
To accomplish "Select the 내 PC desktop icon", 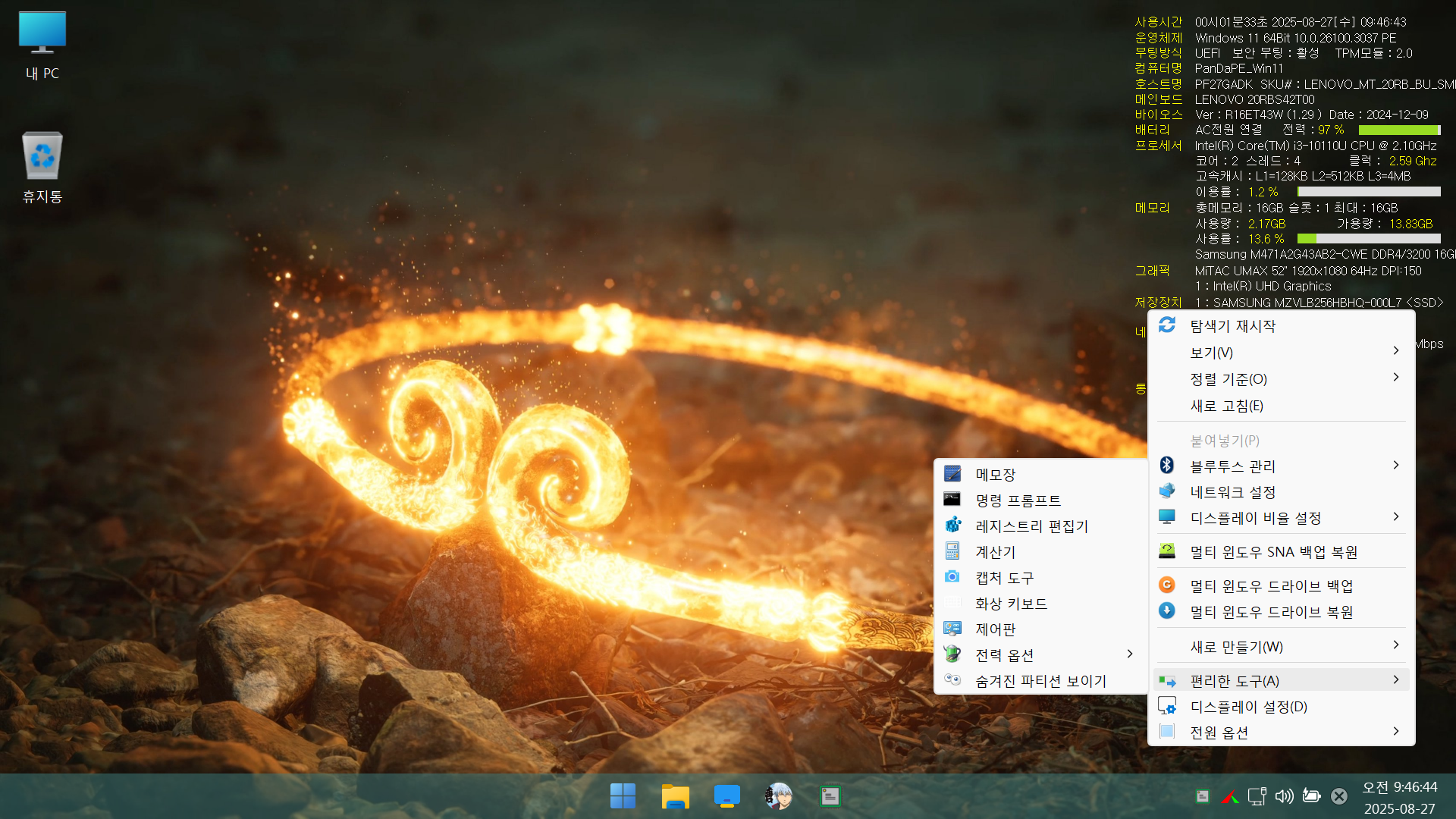I will [x=42, y=45].
